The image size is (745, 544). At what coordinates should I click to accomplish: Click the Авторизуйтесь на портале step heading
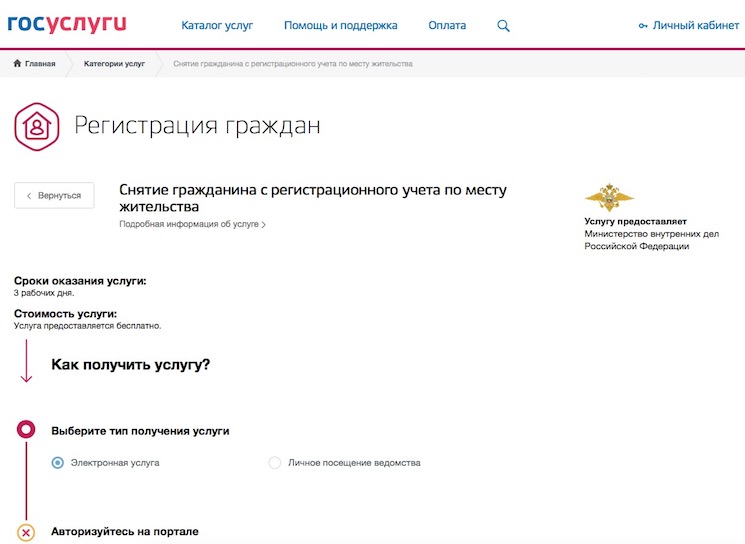click(x=125, y=531)
